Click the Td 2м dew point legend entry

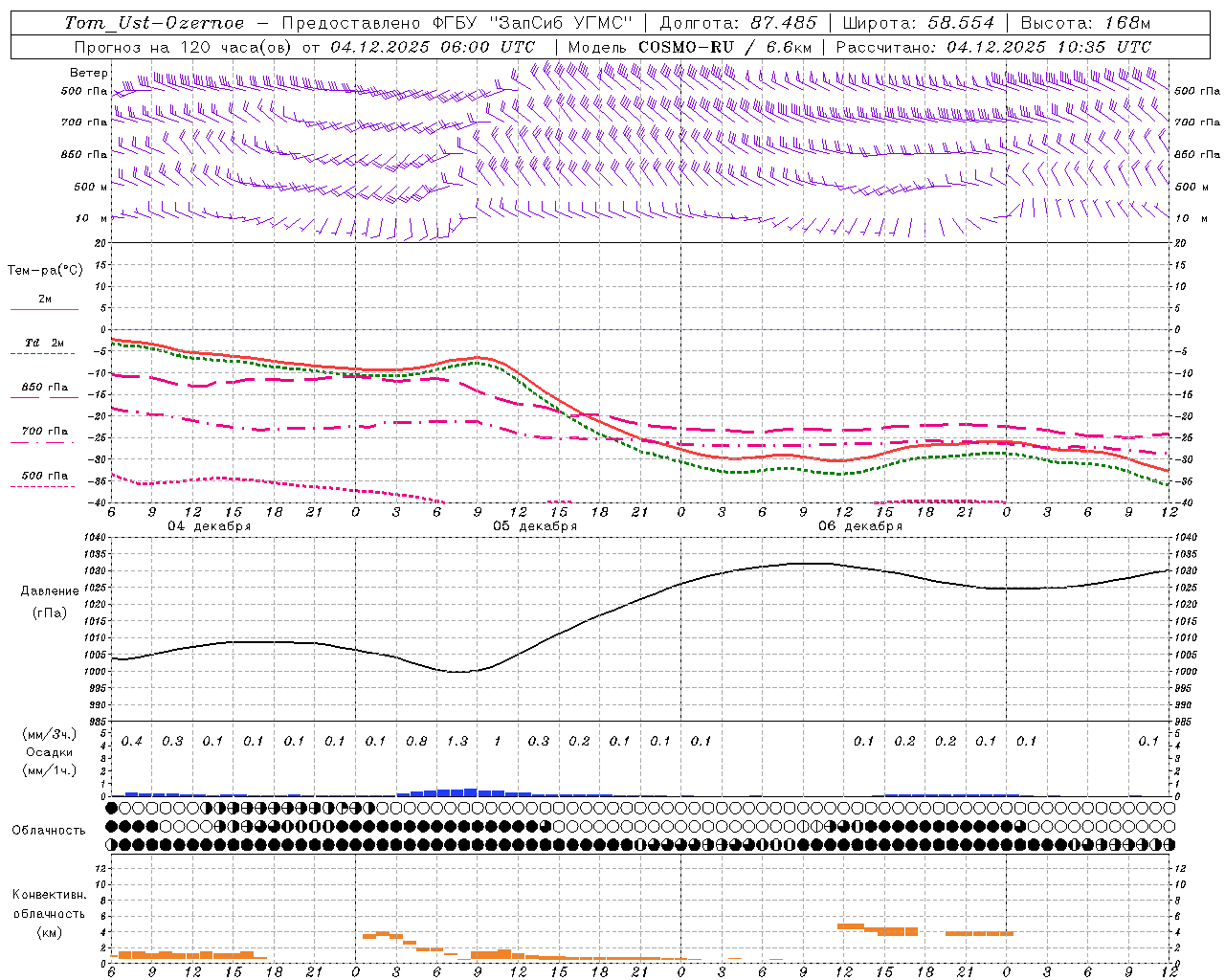45,343
